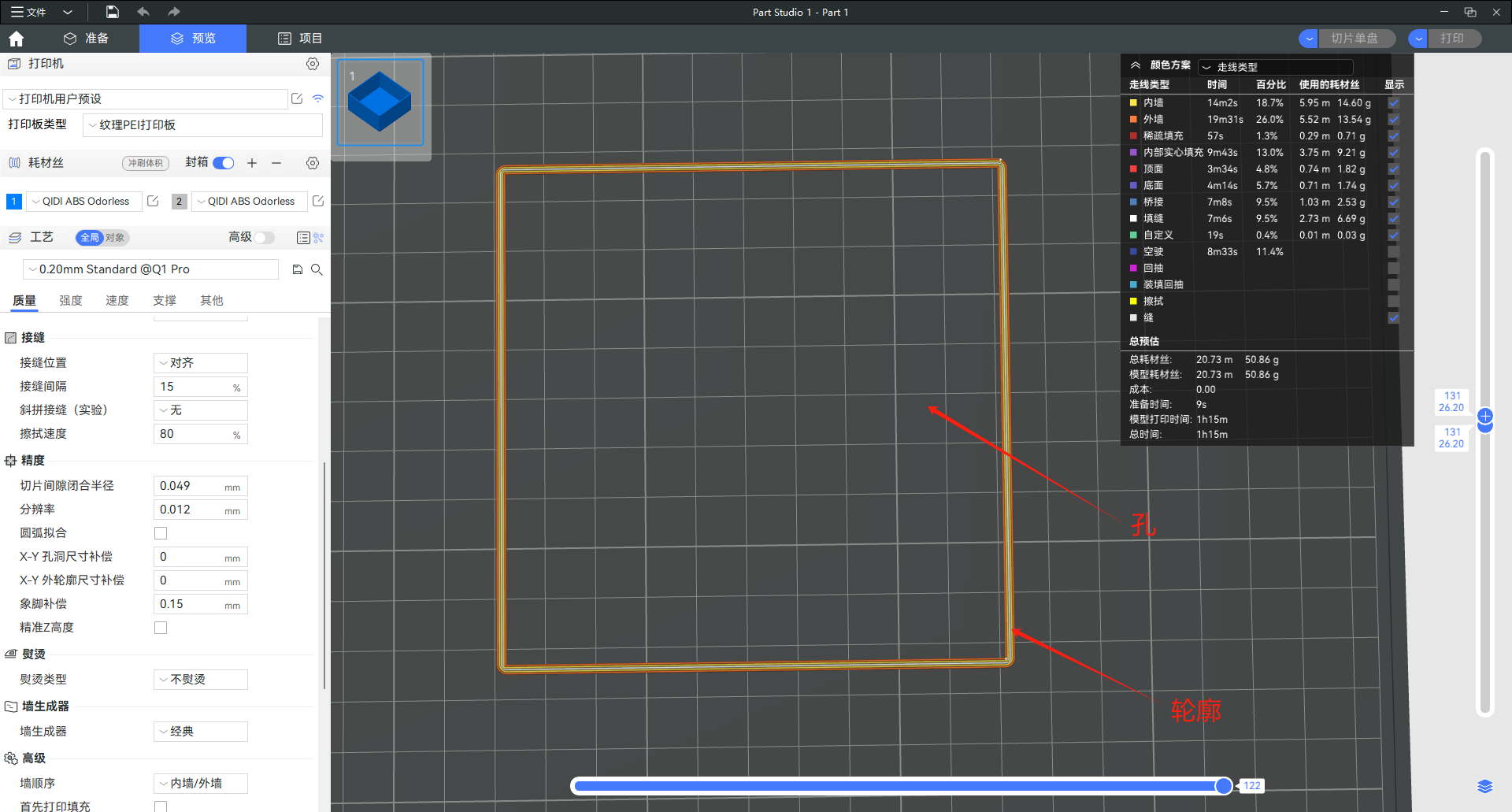This screenshot has width=1512, height=812.
Task: Open printer settings gear icon
Action: tap(313, 64)
